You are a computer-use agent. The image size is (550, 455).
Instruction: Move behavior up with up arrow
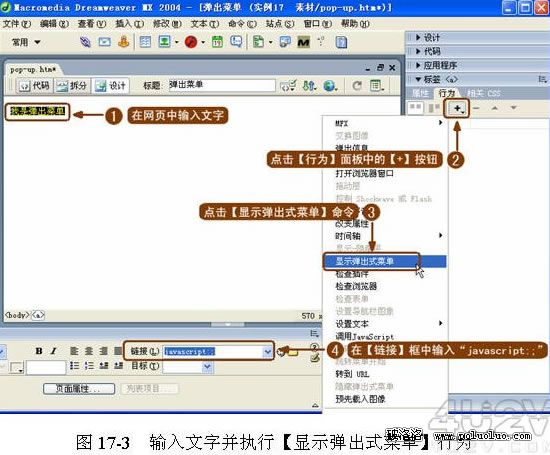click(495, 108)
